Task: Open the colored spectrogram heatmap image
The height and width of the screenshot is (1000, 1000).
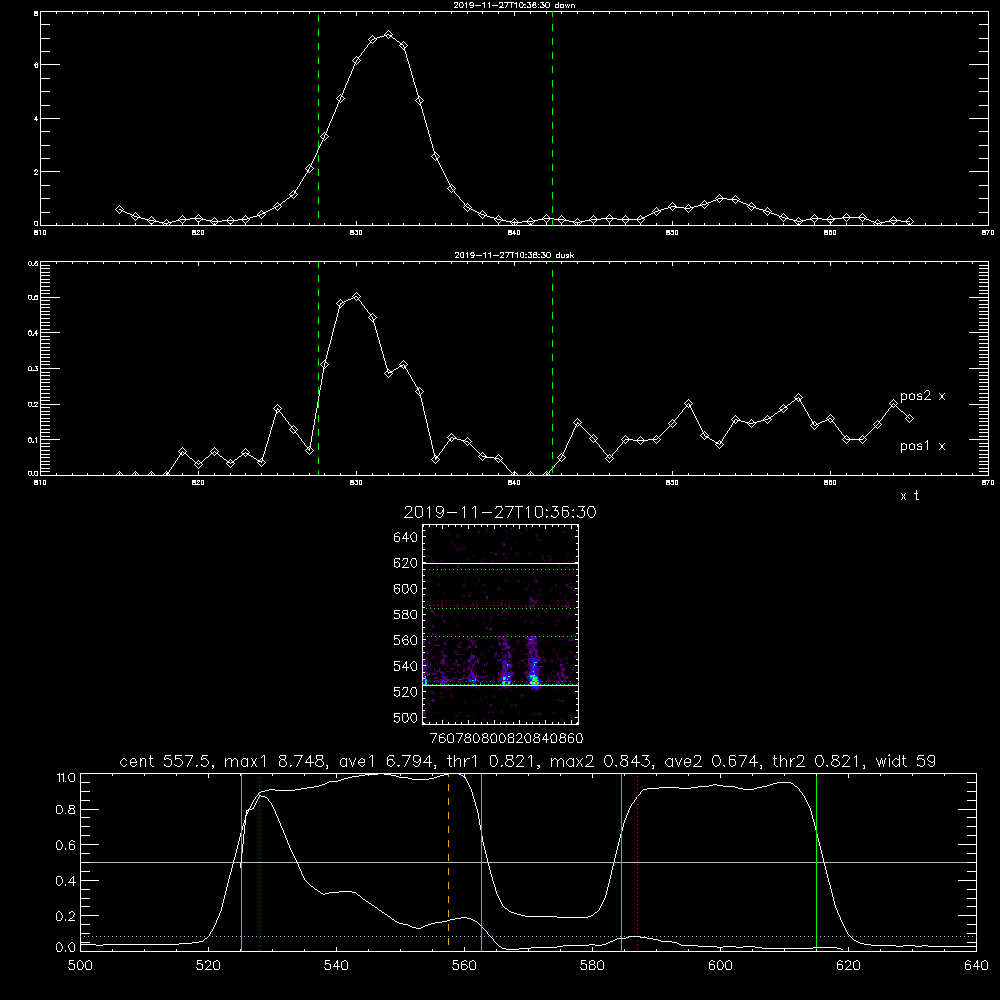Action: coord(501,624)
